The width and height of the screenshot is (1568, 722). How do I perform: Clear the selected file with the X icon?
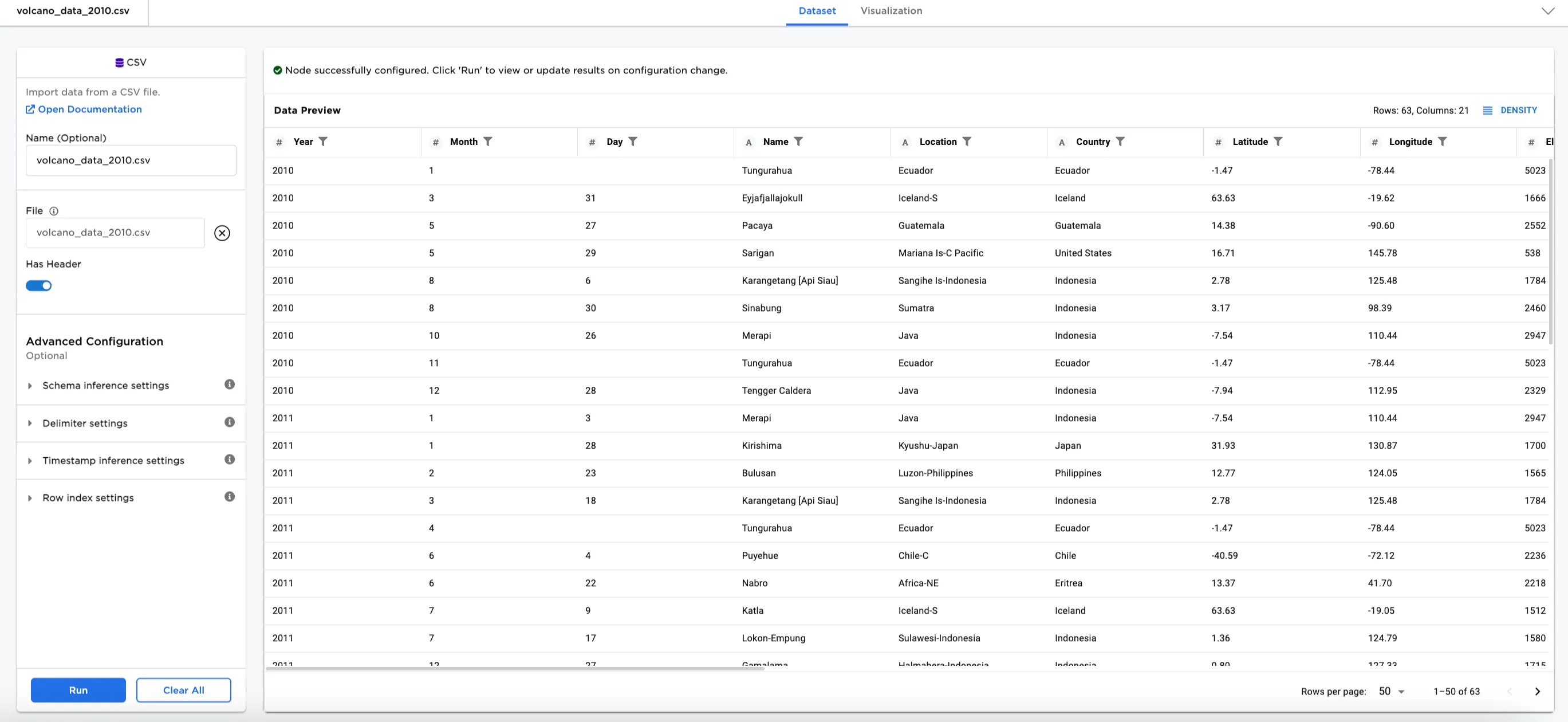tap(222, 233)
